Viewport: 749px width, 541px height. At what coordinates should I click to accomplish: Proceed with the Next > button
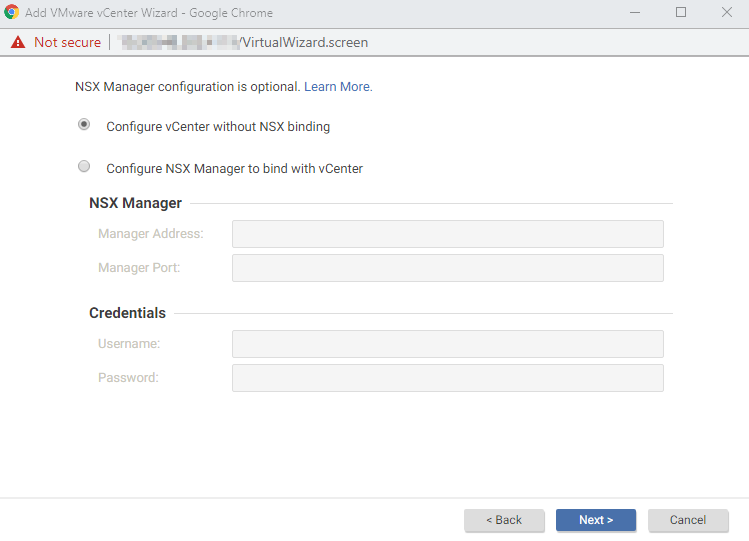[x=595, y=520]
